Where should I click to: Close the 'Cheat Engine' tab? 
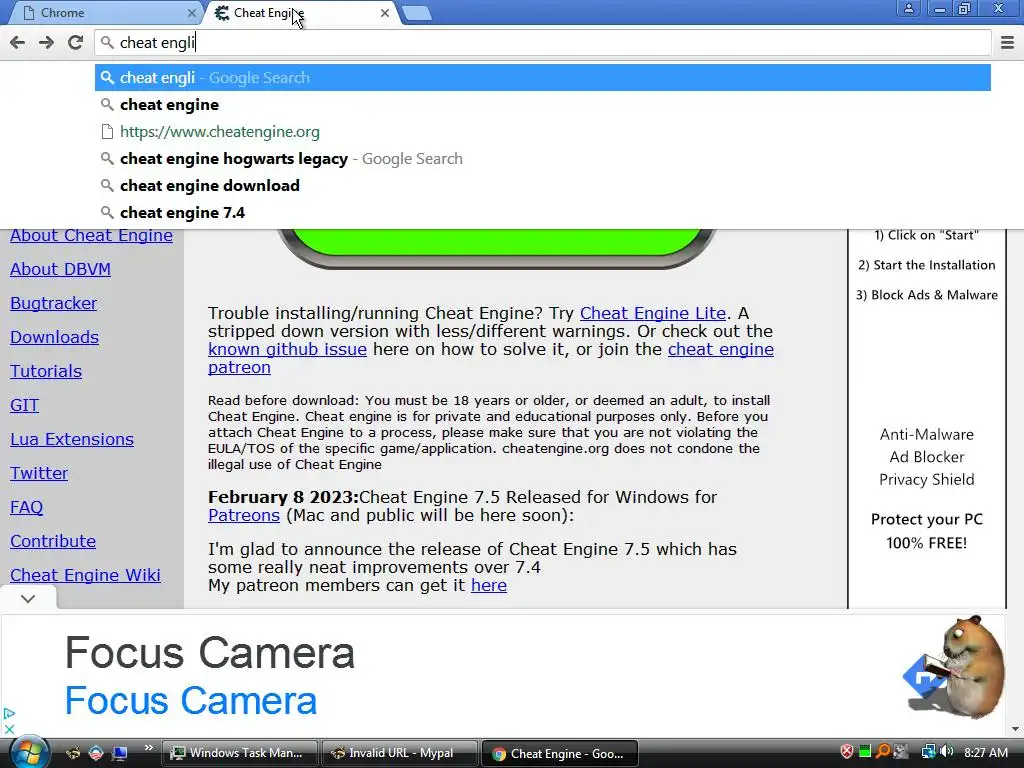pos(385,12)
